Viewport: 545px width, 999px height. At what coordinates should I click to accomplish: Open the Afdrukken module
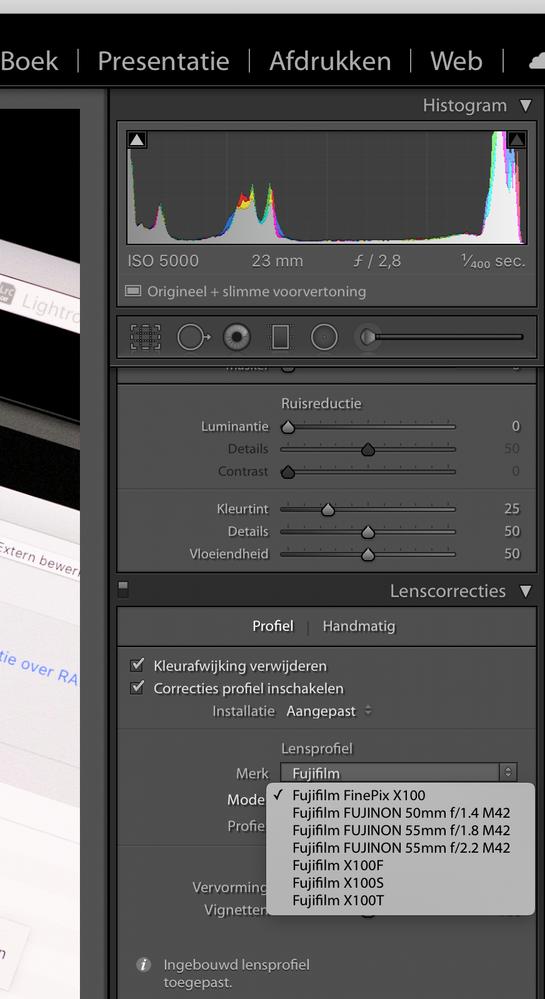(x=330, y=61)
